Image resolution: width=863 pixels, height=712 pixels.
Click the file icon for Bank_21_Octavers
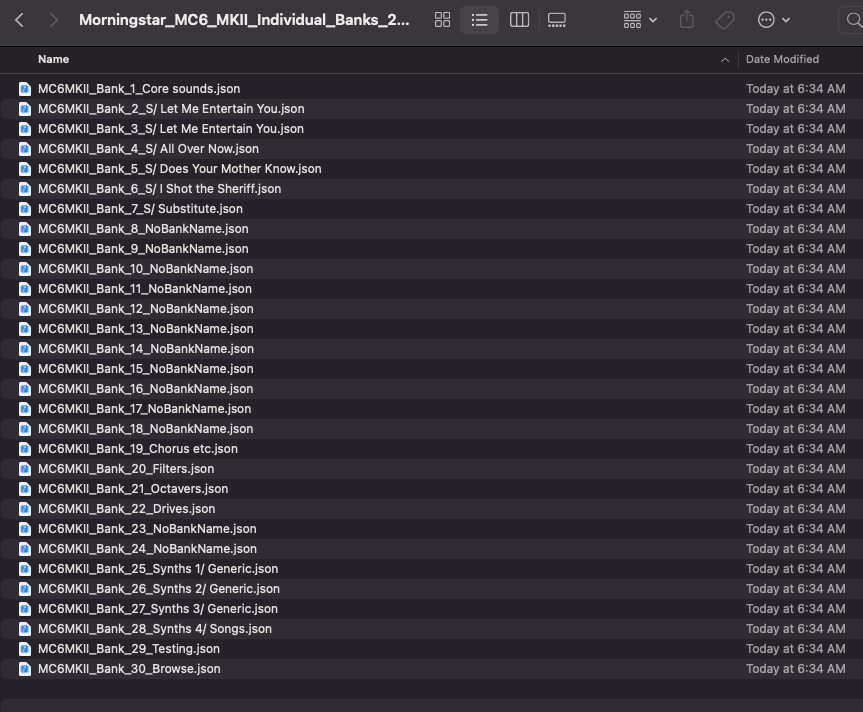click(25, 489)
